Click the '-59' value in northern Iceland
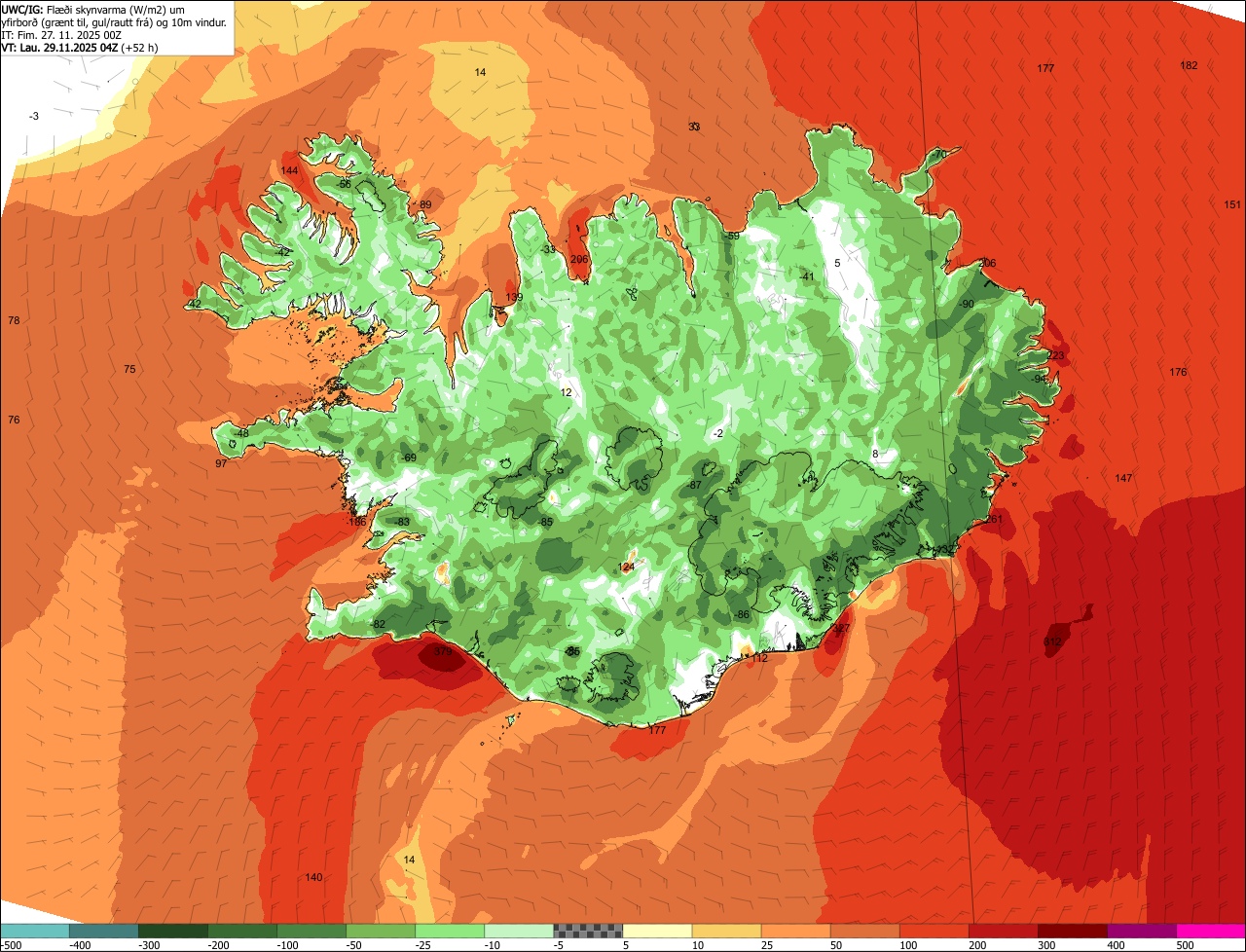Image resolution: width=1246 pixels, height=952 pixels. tap(732, 236)
